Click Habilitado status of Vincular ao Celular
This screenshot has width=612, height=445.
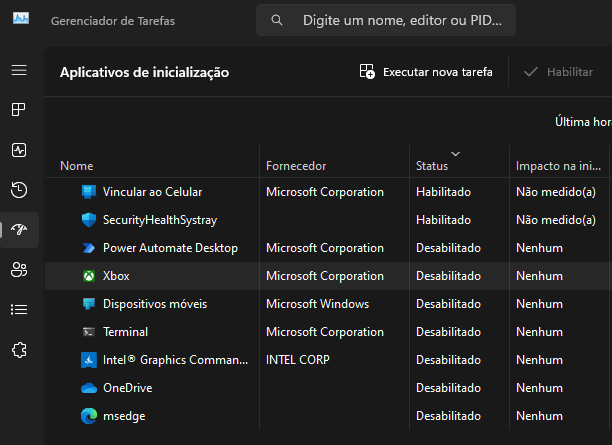[443, 192]
